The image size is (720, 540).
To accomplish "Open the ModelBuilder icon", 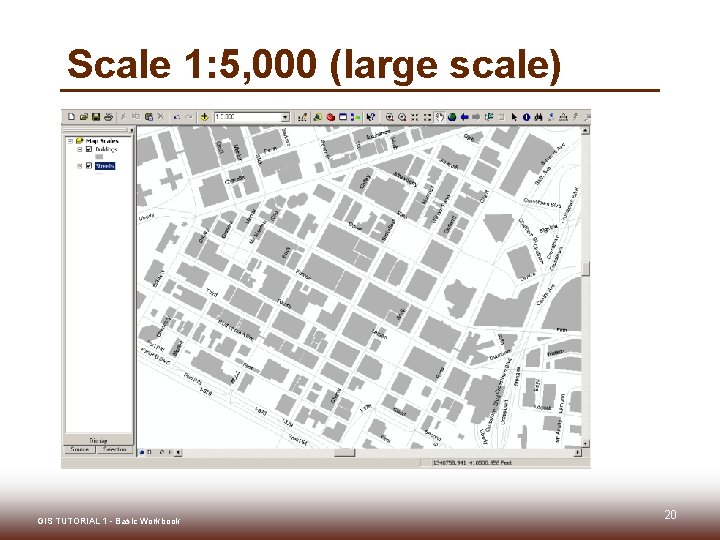I will 355,117.
